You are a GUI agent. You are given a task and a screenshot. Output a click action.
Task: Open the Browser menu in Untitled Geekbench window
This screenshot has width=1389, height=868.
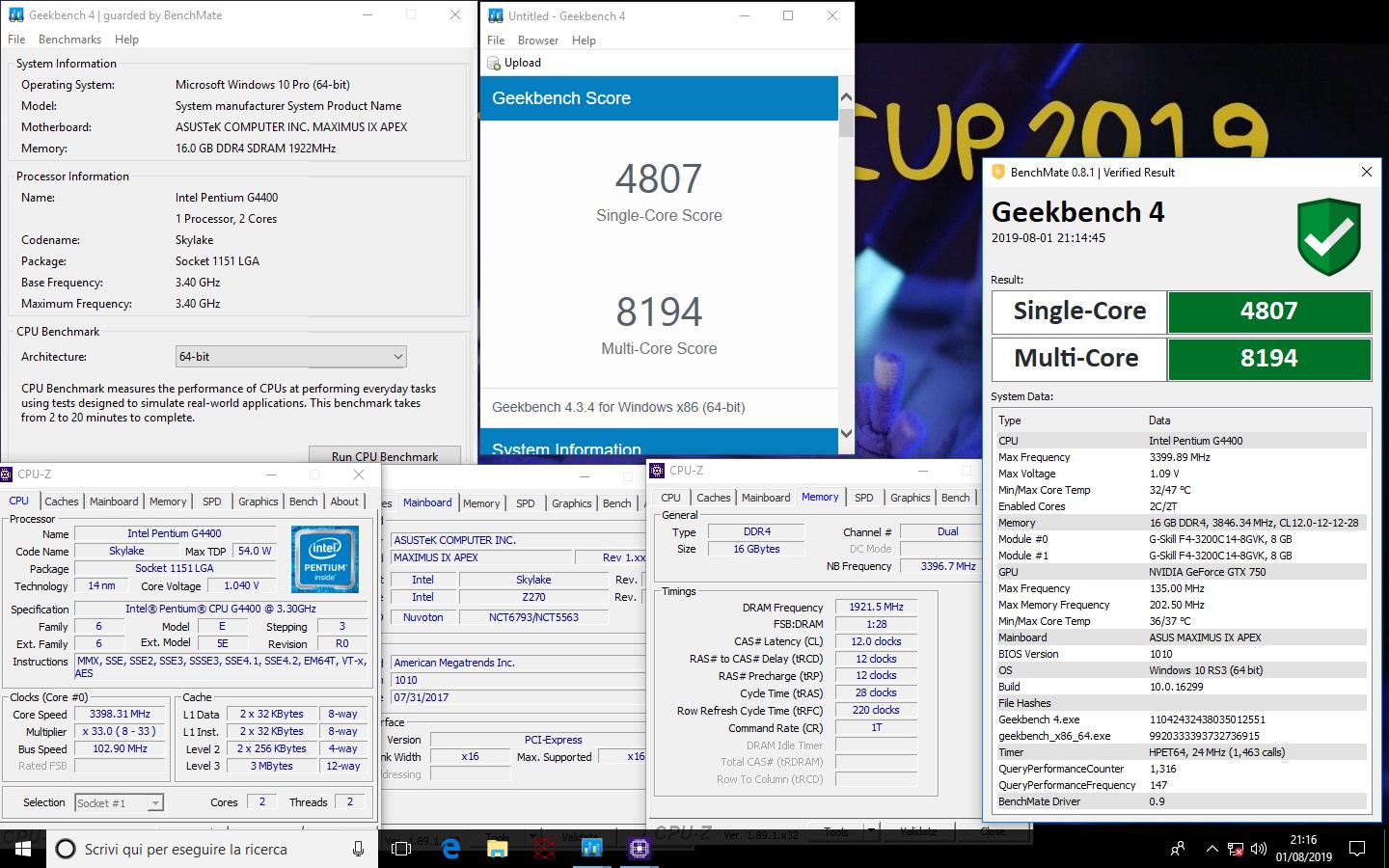[538, 41]
